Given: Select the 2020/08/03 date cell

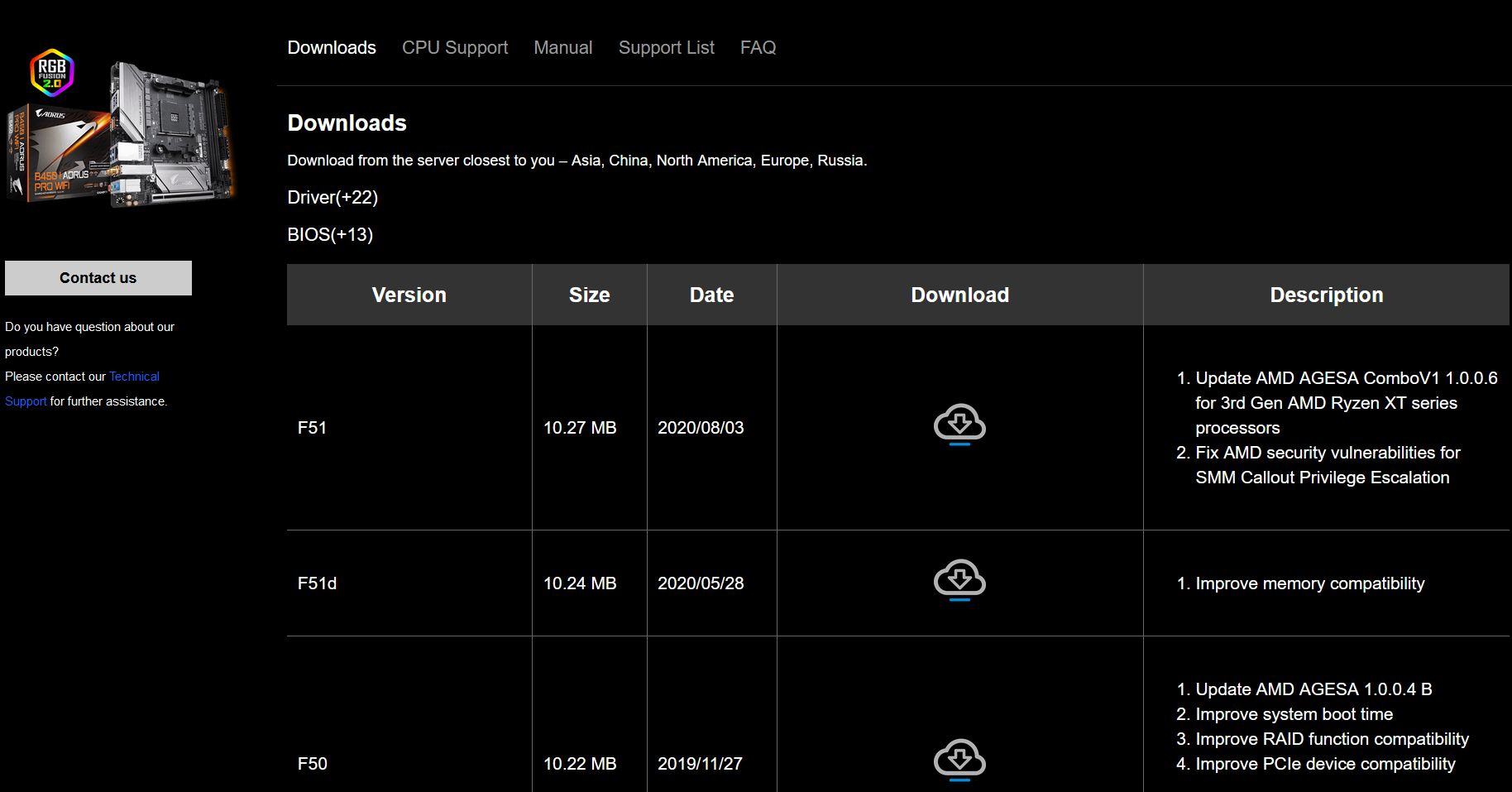Looking at the screenshot, I should pyautogui.click(x=712, y=428).
